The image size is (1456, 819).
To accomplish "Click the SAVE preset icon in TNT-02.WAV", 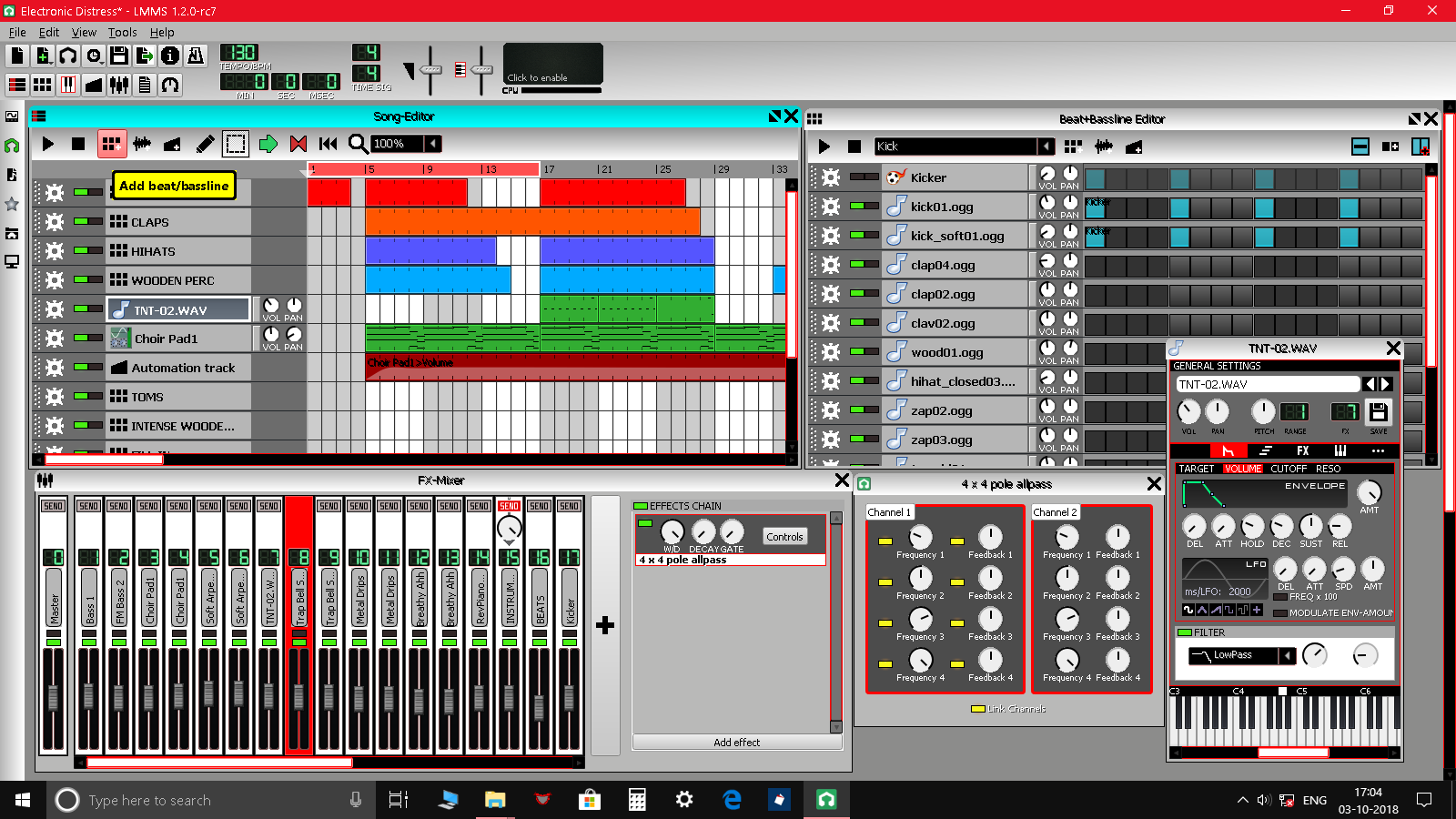I will click(1378, 412).
